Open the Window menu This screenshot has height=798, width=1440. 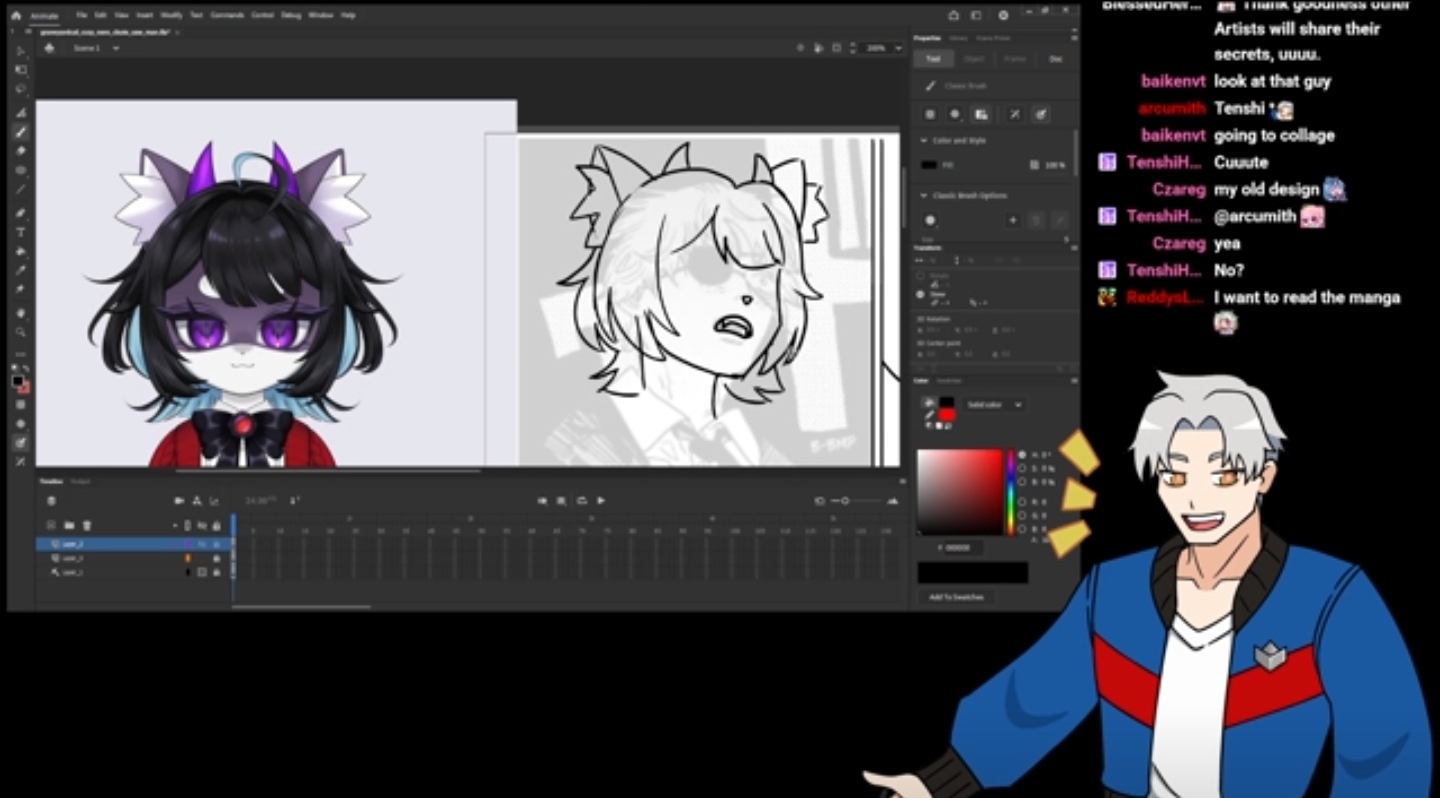(x=320, y=16)
